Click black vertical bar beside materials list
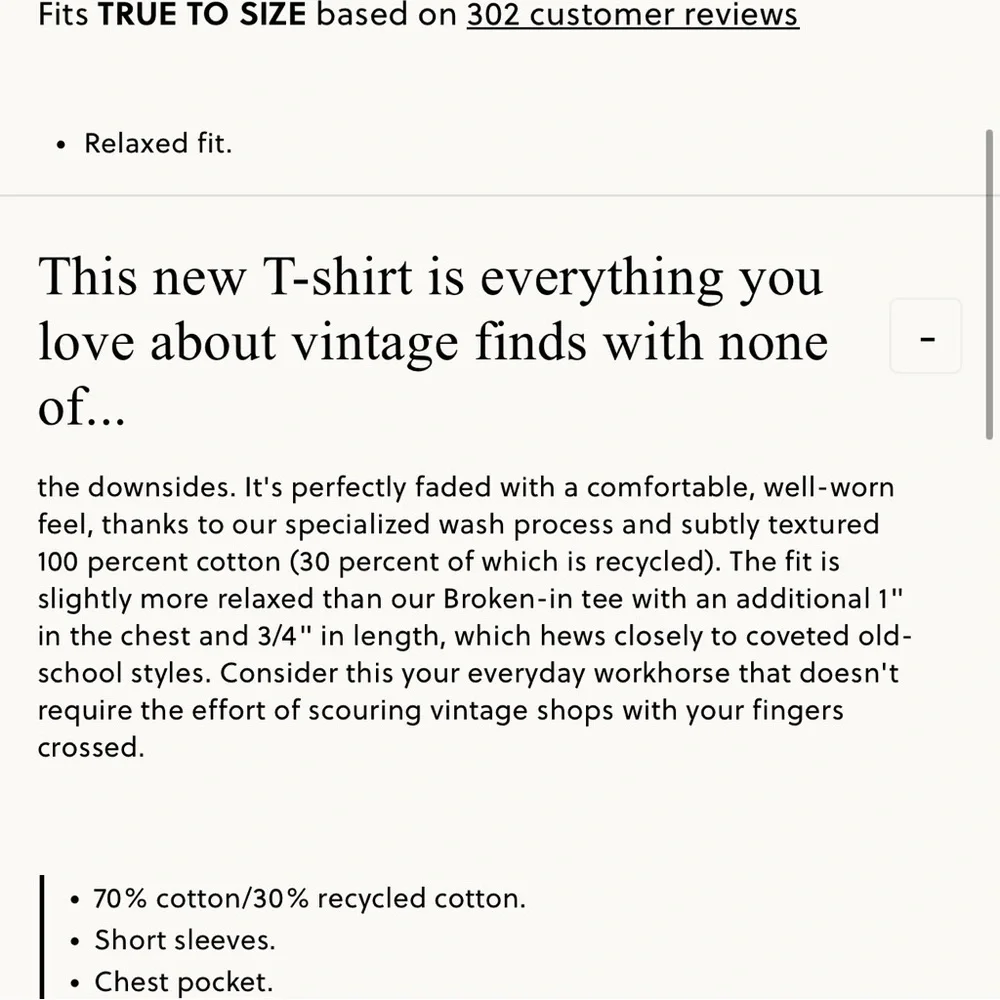This screenshot has width=1000, height=1000. (42, 937)
